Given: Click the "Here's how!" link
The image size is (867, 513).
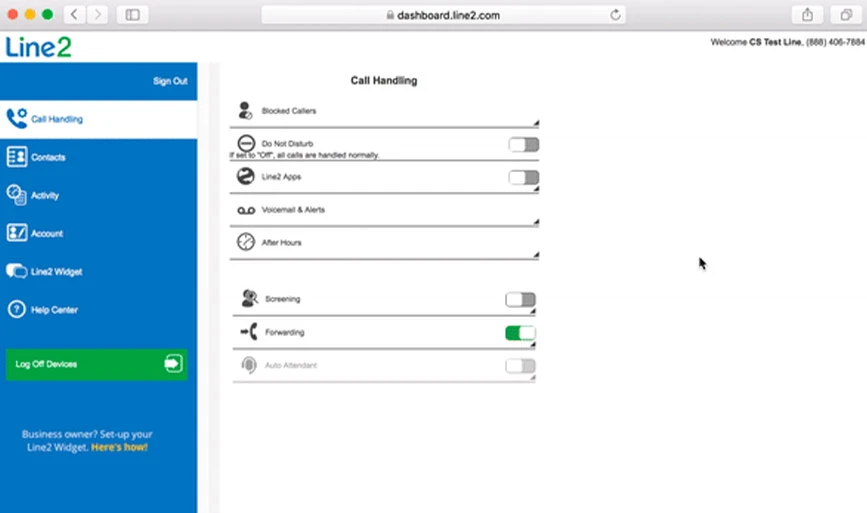Looking at the screenshot, I should [x=119, y=447].
